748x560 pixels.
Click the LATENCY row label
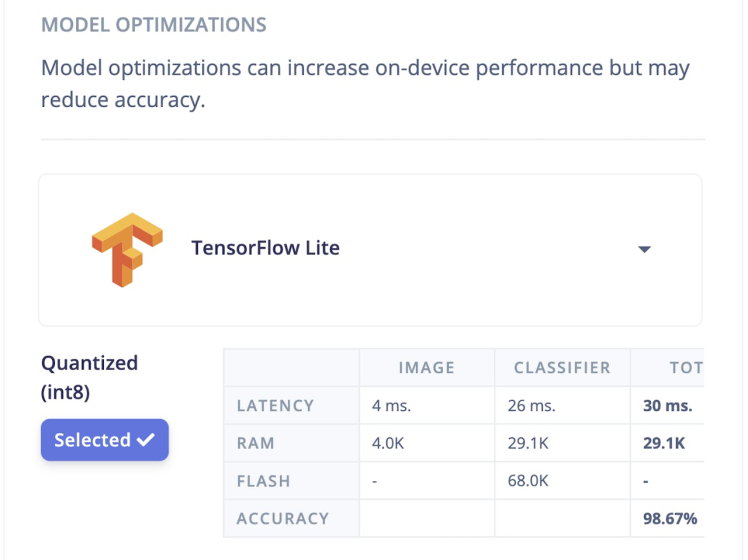pos(275,406)
